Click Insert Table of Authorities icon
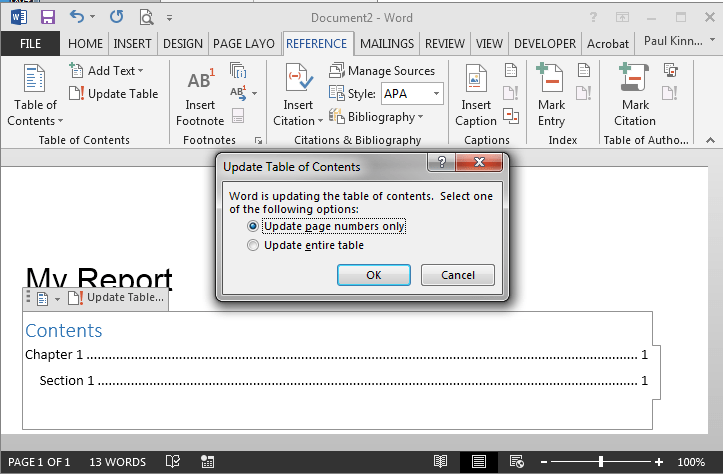Image resolution: width=723 pixels, height=474 pixels. click(x=670, y=71)
